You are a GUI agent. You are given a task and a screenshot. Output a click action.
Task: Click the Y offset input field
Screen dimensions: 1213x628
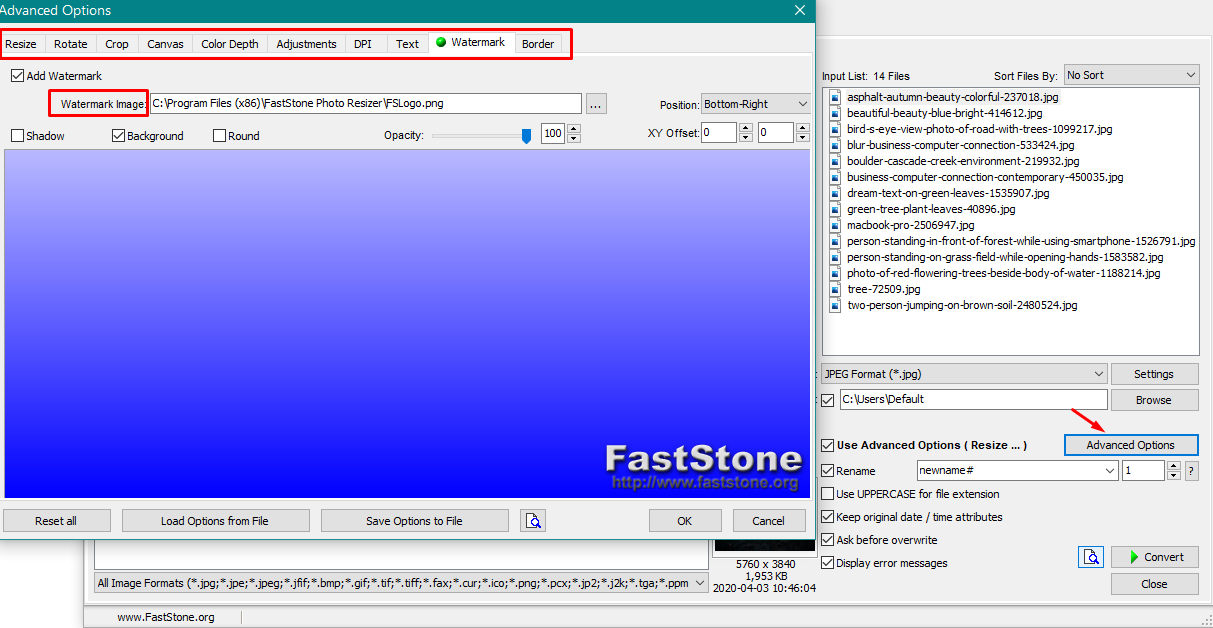pyautogui.click(x=776, y=133)
